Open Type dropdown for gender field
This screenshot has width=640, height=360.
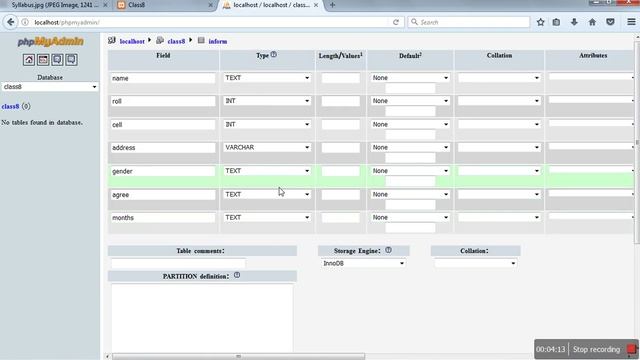click(267, 171)
